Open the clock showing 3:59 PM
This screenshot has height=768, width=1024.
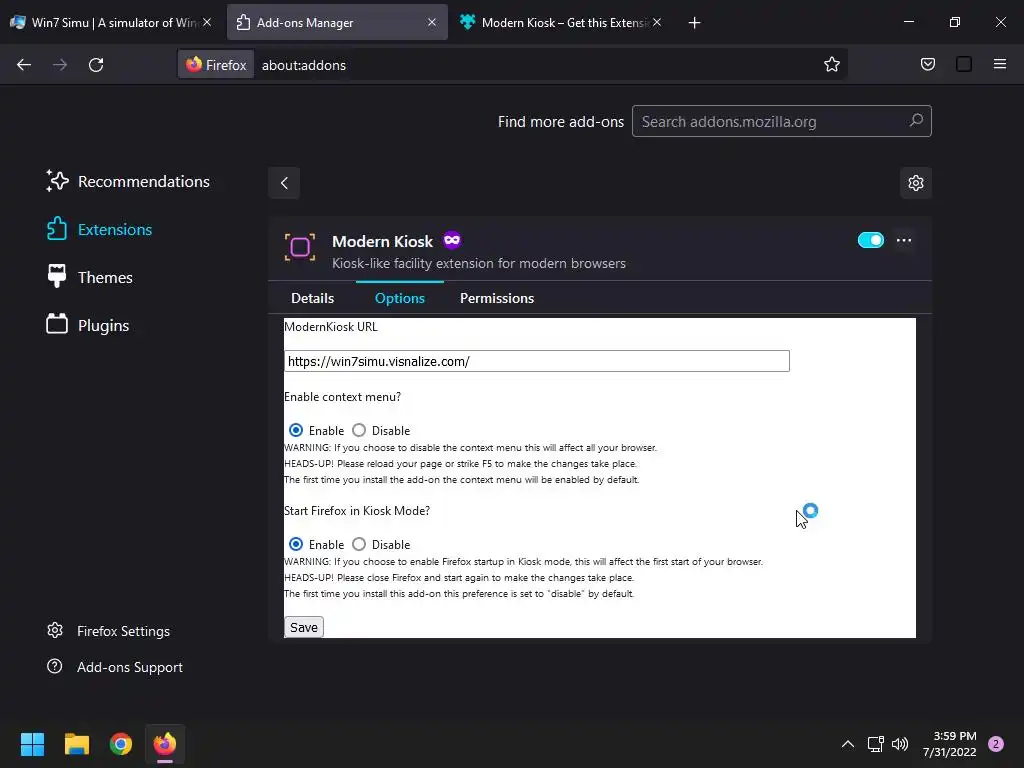pyautogui.click(x=950, y=744)
